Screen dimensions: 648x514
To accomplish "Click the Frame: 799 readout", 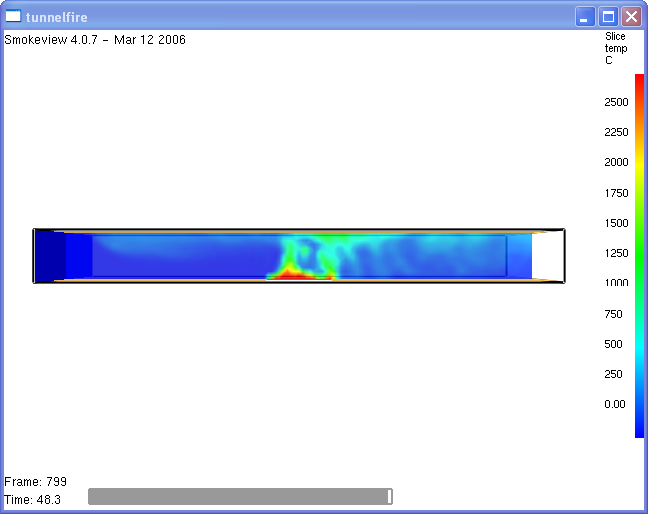I will (x=35, y=482).
